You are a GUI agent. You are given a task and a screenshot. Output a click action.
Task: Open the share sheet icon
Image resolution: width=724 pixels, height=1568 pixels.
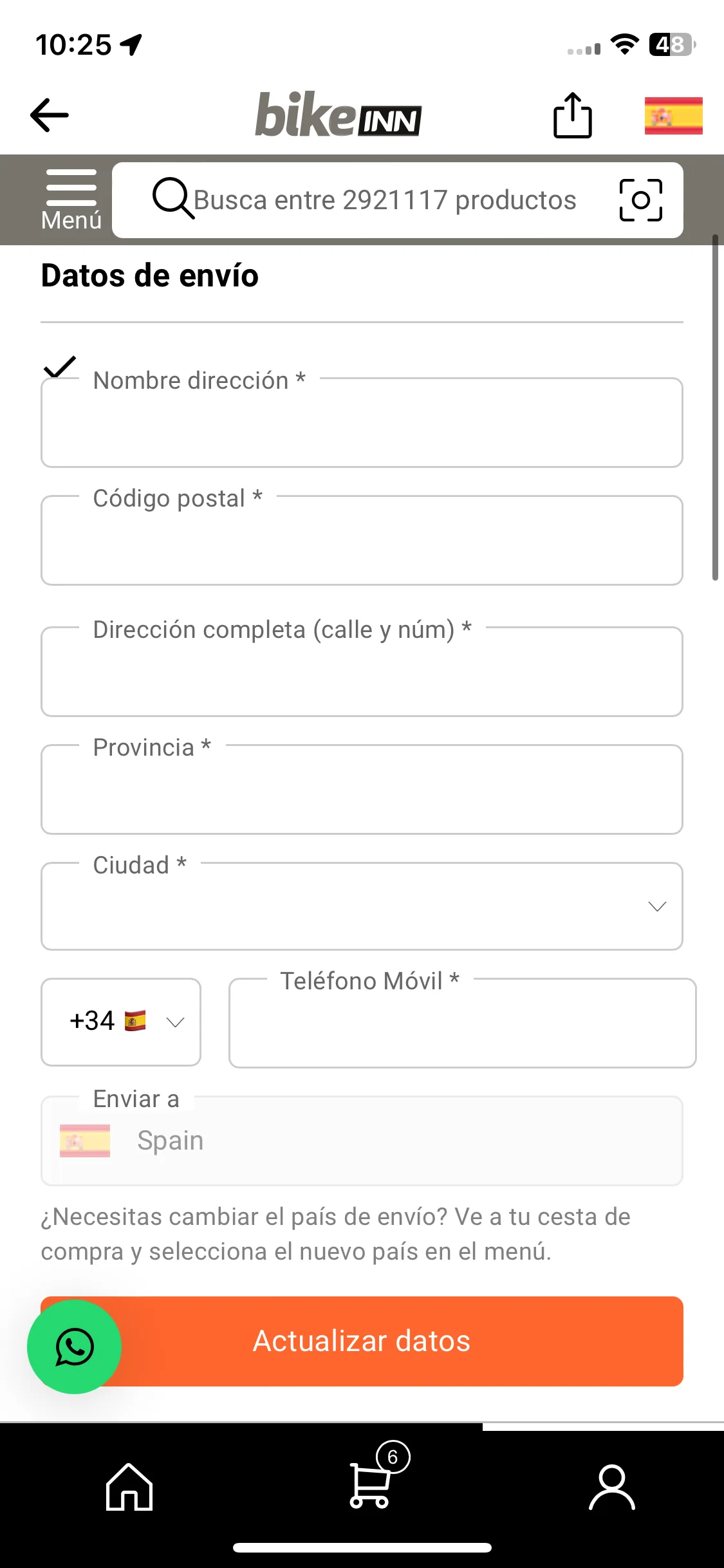pos(572,115)
